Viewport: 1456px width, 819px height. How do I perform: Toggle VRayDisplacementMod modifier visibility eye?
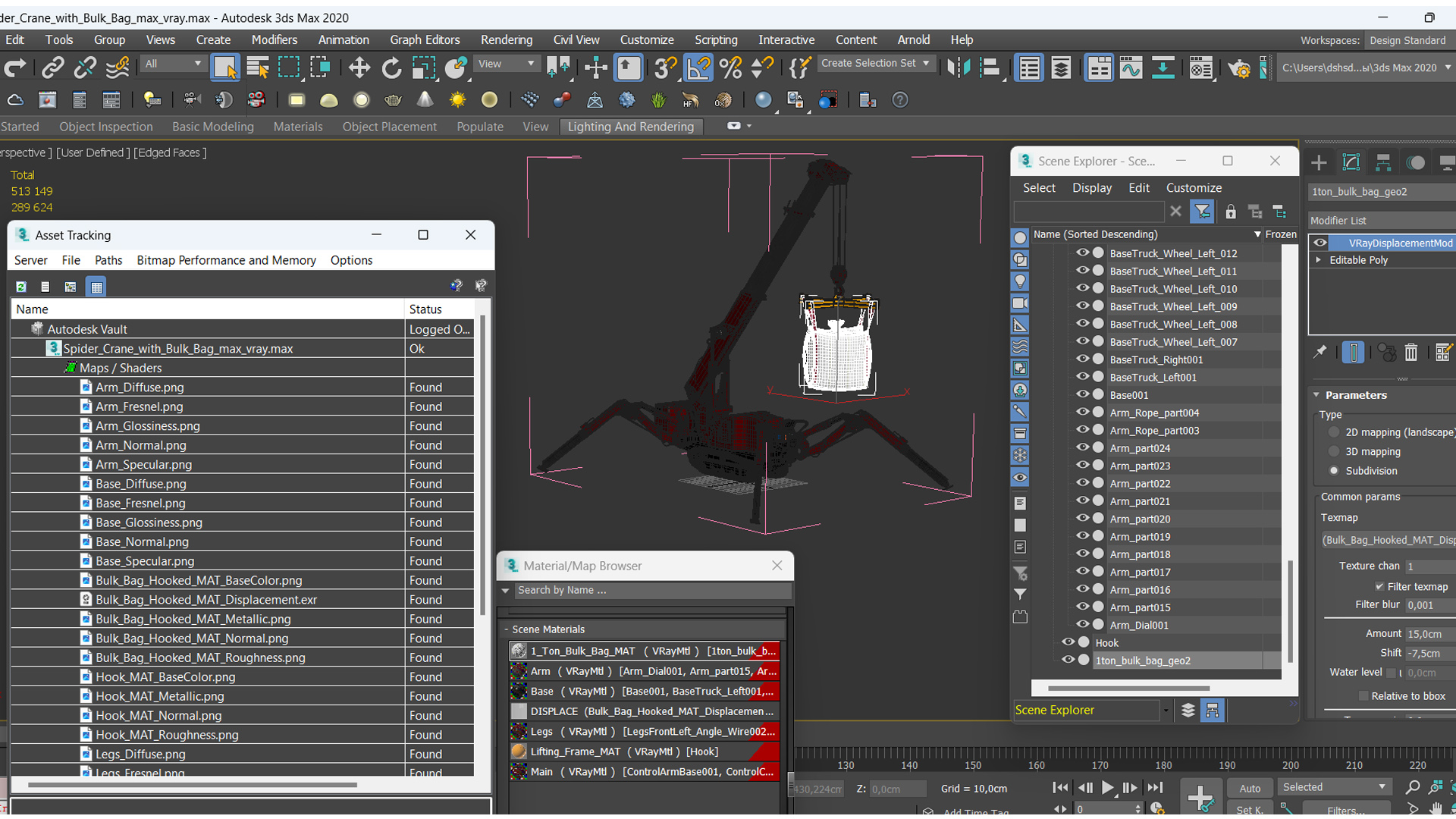coord(1320,243)
